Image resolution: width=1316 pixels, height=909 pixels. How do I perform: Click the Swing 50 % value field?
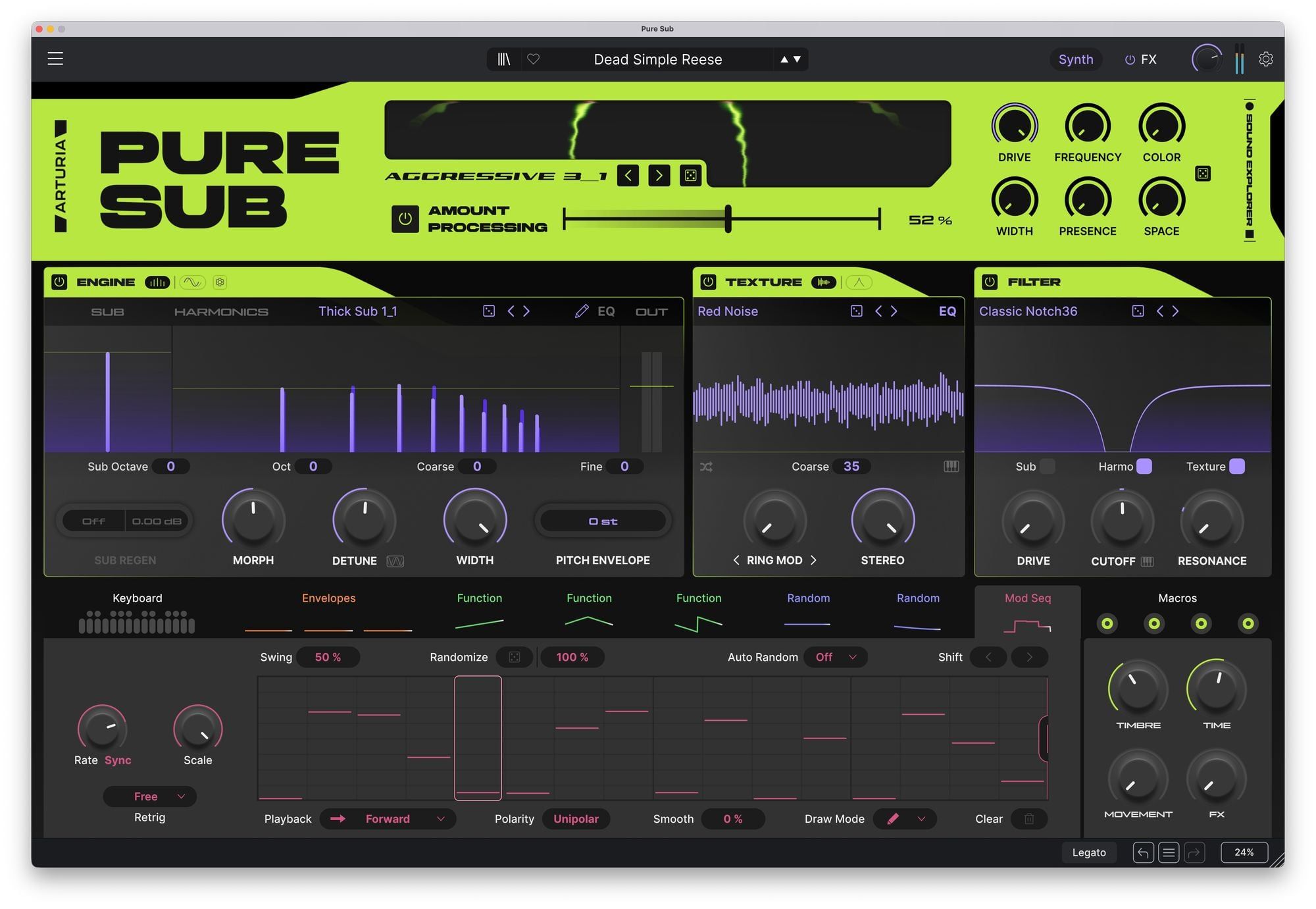(328, 657)
